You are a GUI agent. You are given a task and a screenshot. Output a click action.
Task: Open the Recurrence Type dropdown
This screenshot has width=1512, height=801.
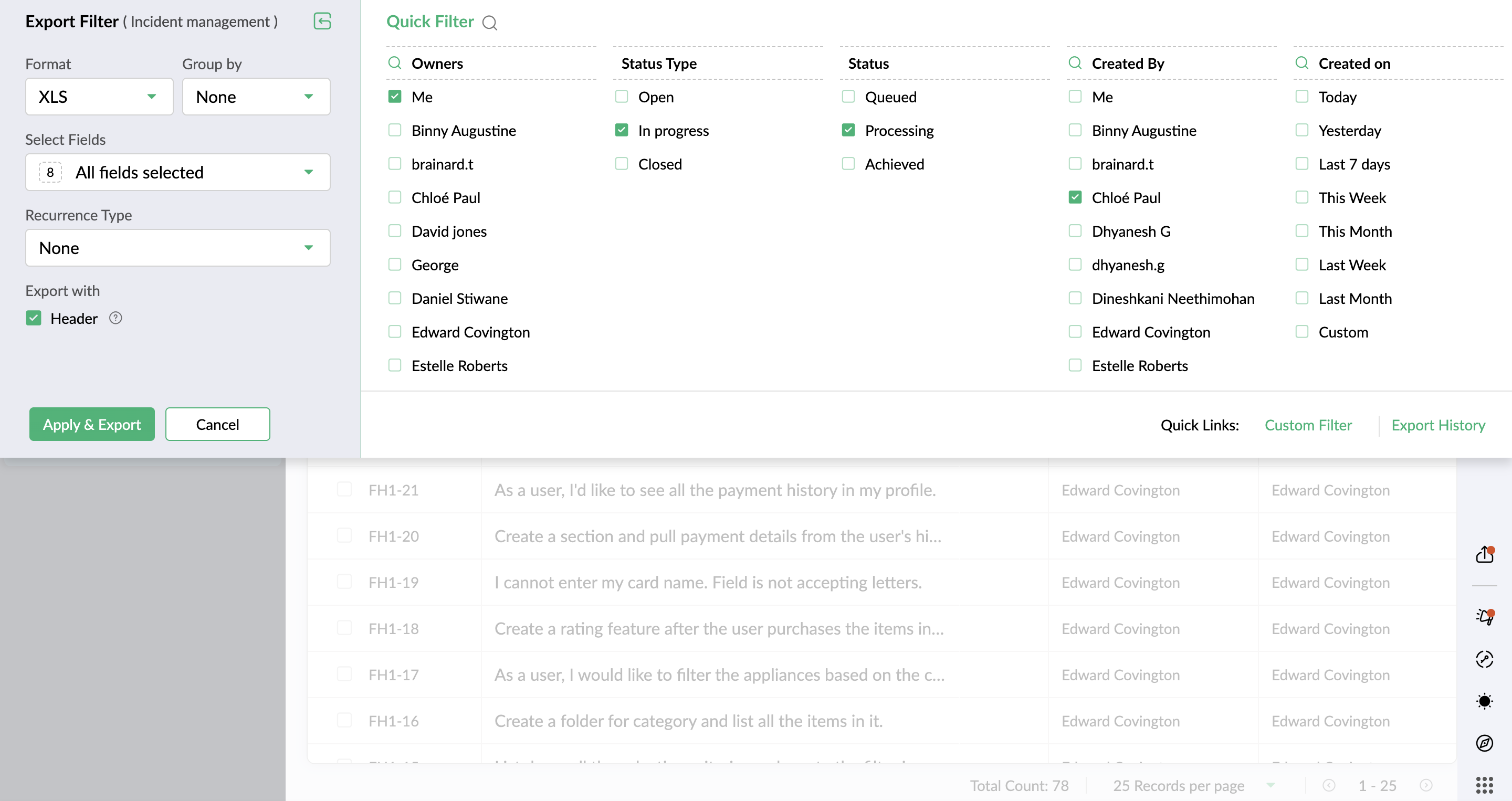(177, 248)
